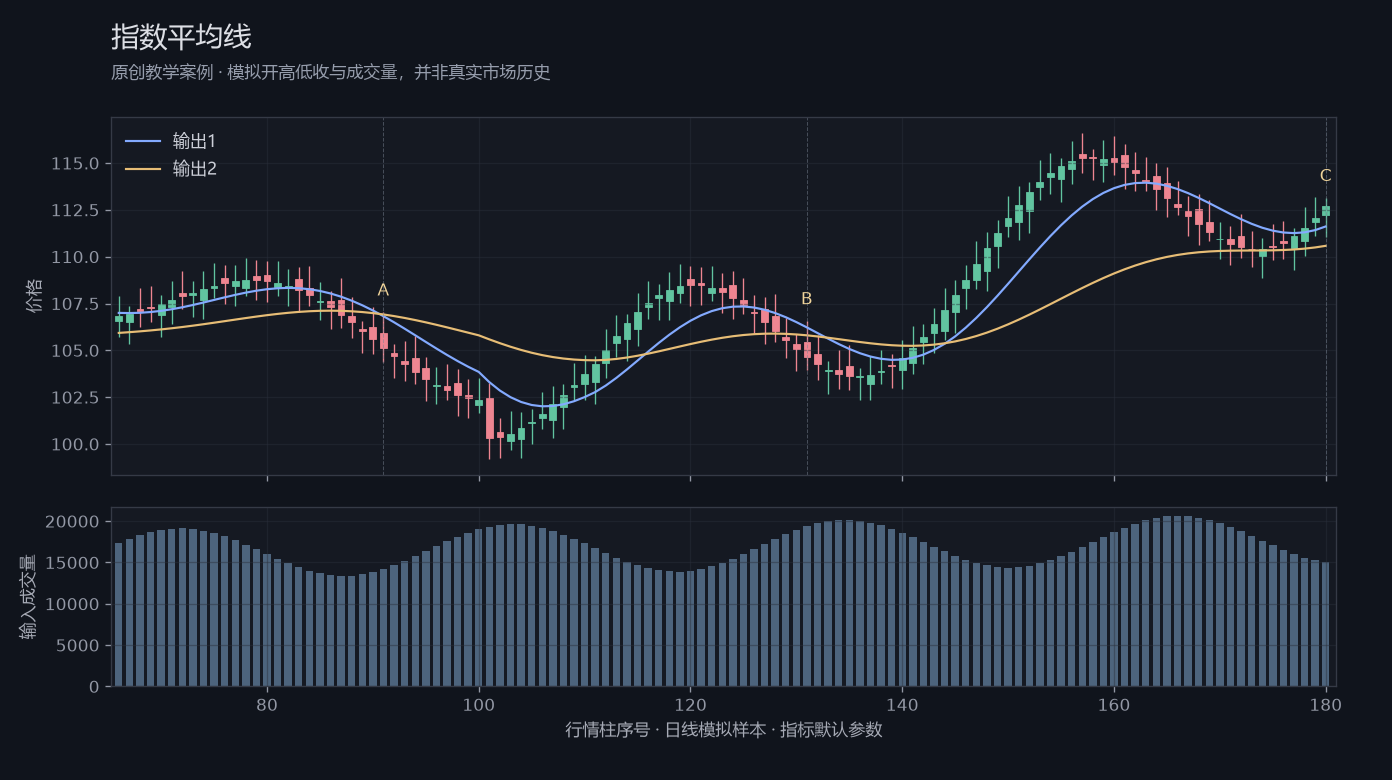Click x-axis tick label 160

click(1114, 703)
